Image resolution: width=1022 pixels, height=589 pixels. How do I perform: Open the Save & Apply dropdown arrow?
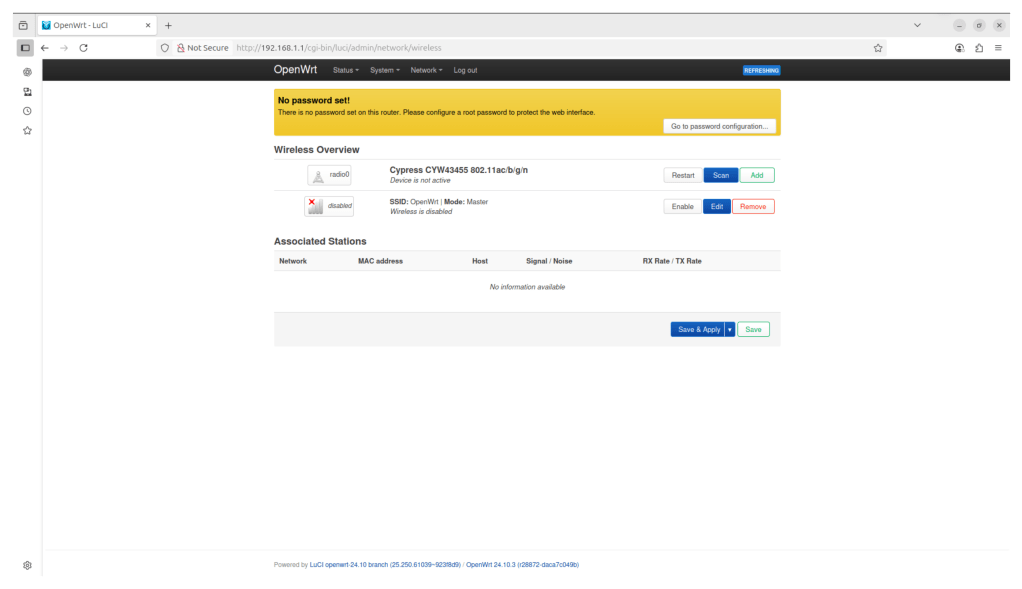pos(730,329)
